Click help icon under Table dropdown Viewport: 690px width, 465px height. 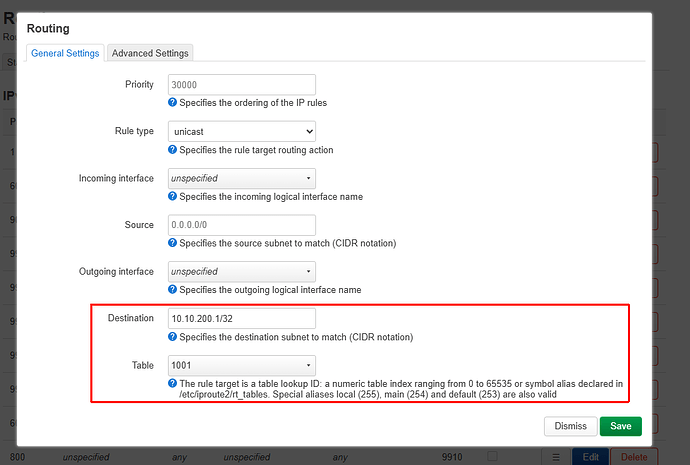click(x=172, y=383)
